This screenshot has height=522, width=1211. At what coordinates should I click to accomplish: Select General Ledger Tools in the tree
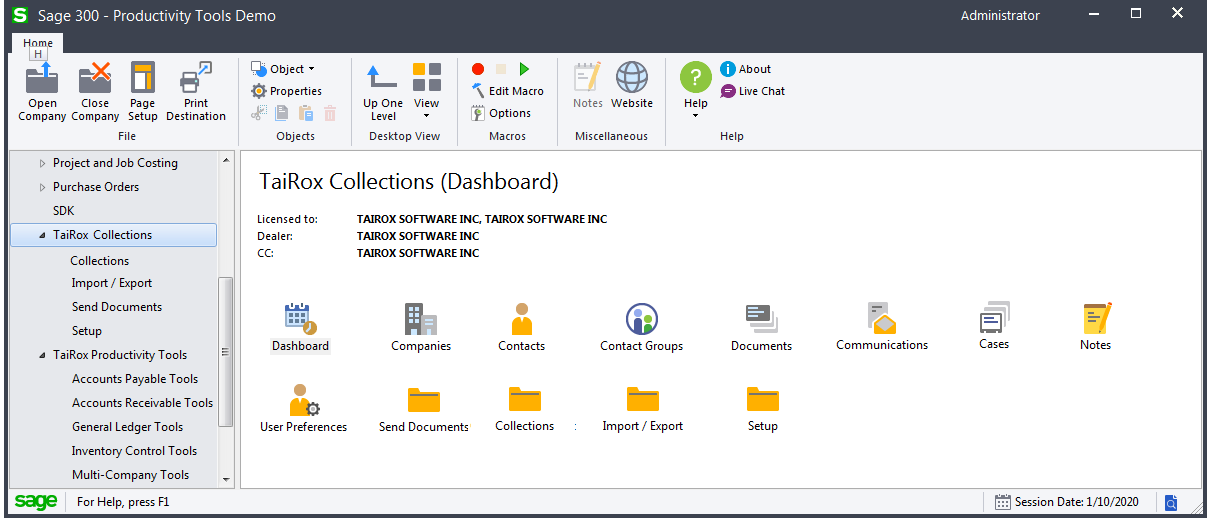(x=128, y=427)
